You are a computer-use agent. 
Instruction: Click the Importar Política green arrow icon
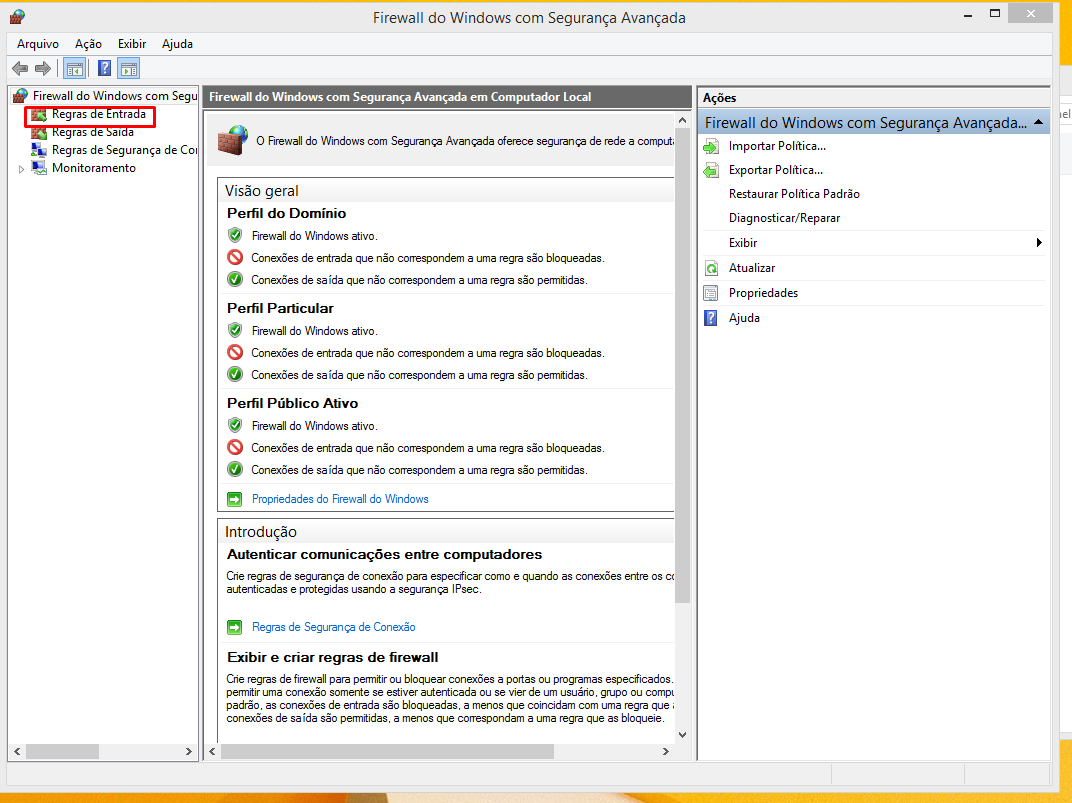pos(711,146)
